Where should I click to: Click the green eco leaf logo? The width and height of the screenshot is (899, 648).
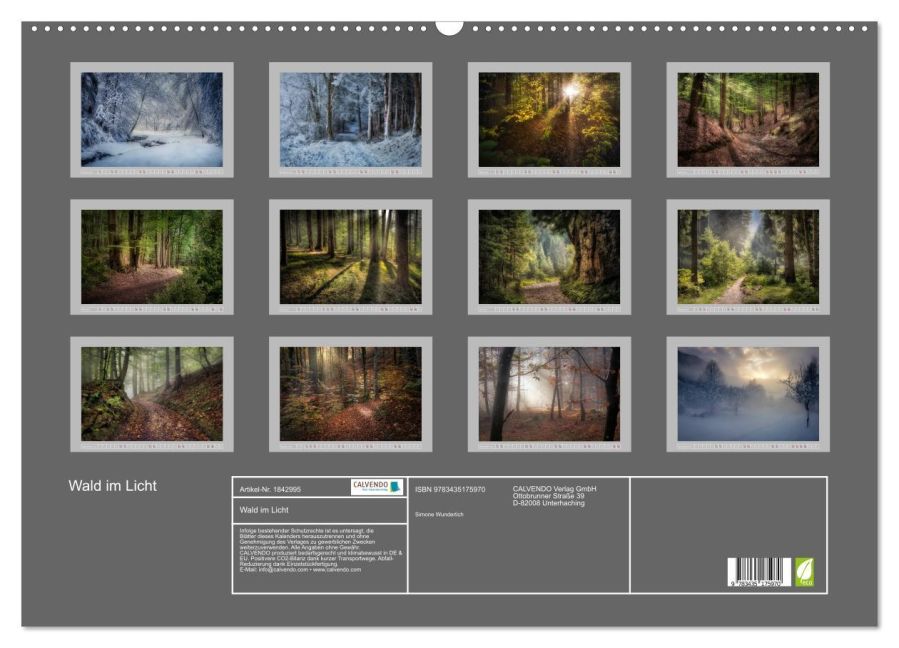click(x=804, y=572)
